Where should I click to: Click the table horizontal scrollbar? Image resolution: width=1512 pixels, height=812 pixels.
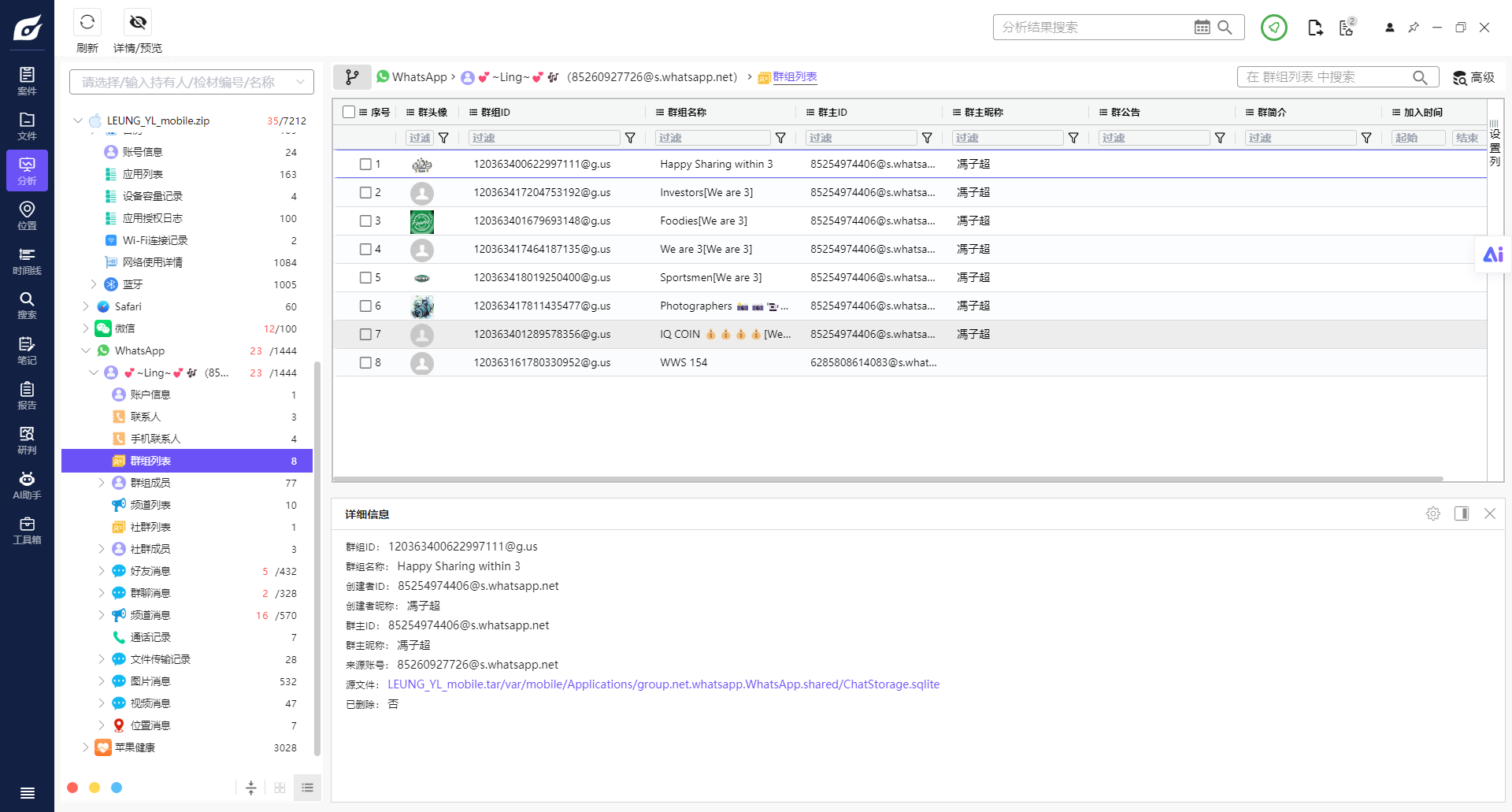(889, 479)
